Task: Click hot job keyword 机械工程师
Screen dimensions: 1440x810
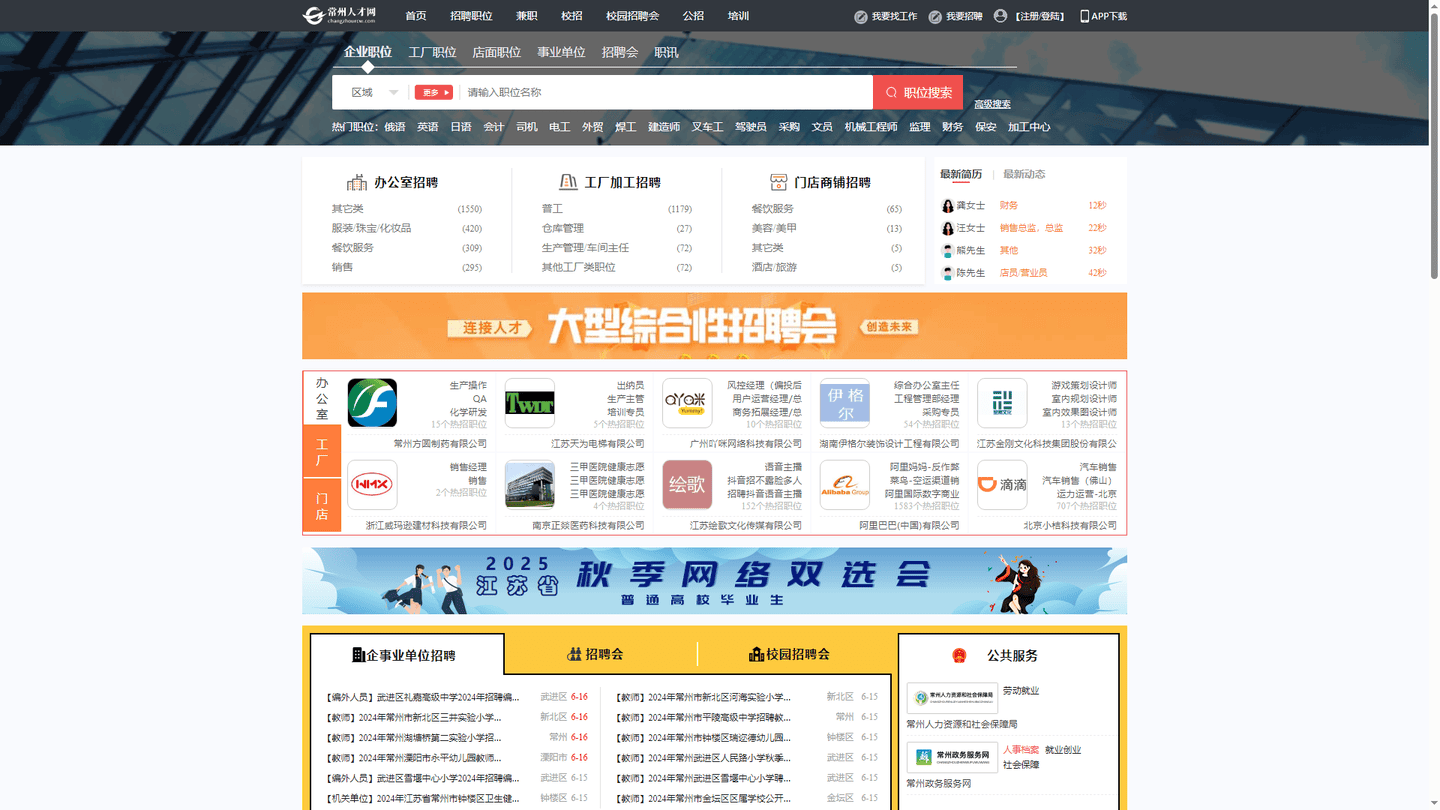Action: (871, 127)
